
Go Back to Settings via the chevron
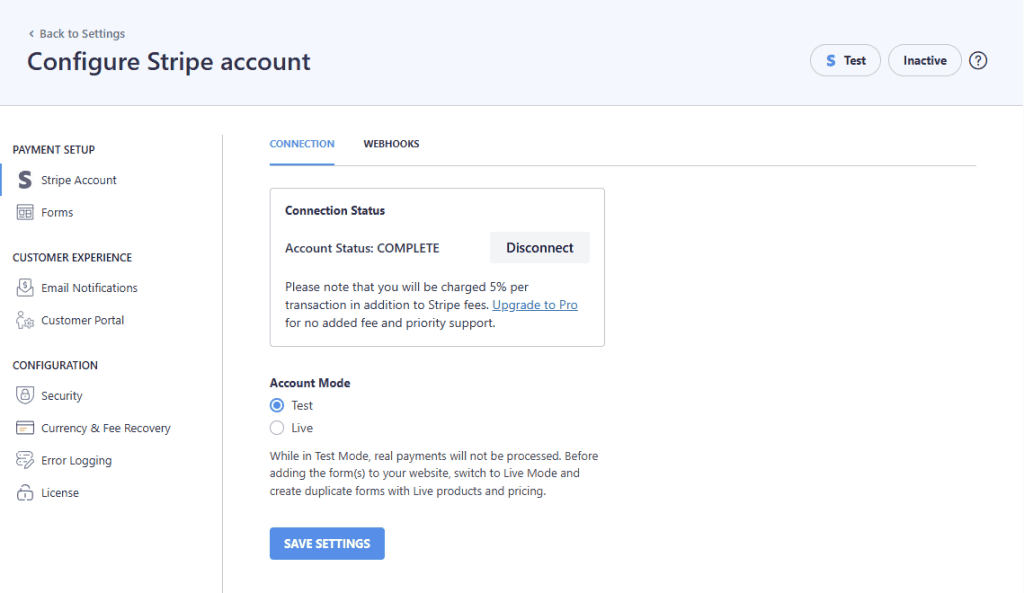76,33
